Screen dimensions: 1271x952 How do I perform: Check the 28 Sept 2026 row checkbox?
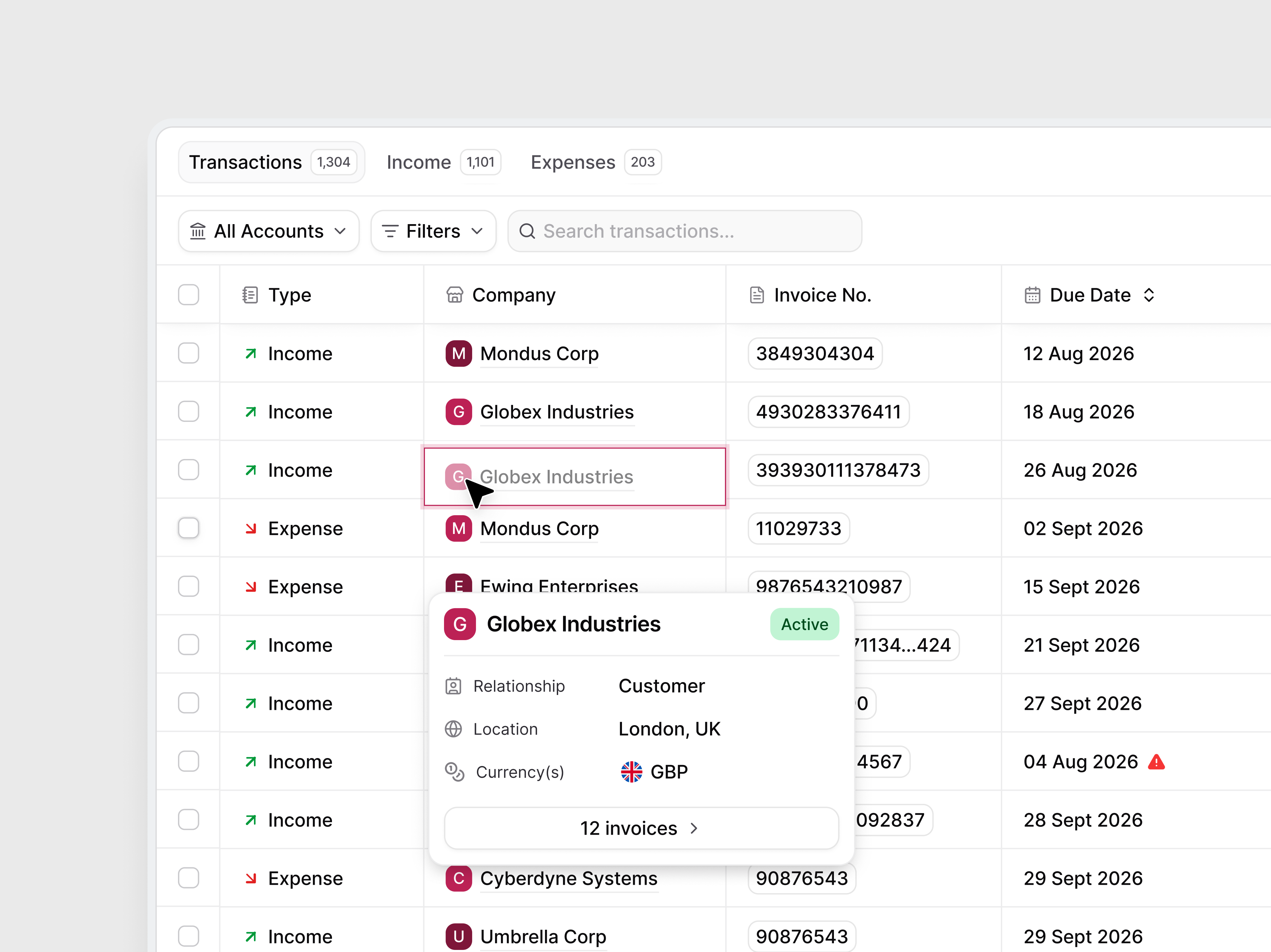(188, 819)
